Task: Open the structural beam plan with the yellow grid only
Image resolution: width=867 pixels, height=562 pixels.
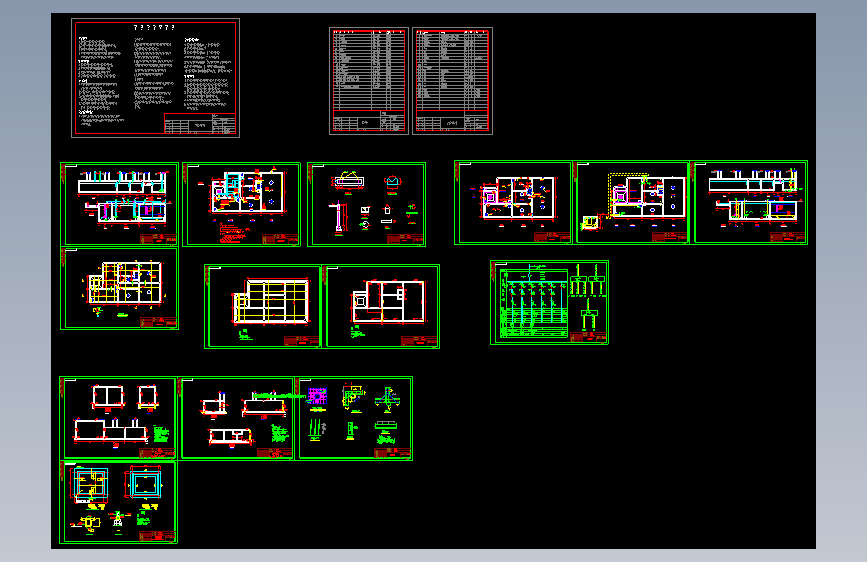Action: pos(263,306)
